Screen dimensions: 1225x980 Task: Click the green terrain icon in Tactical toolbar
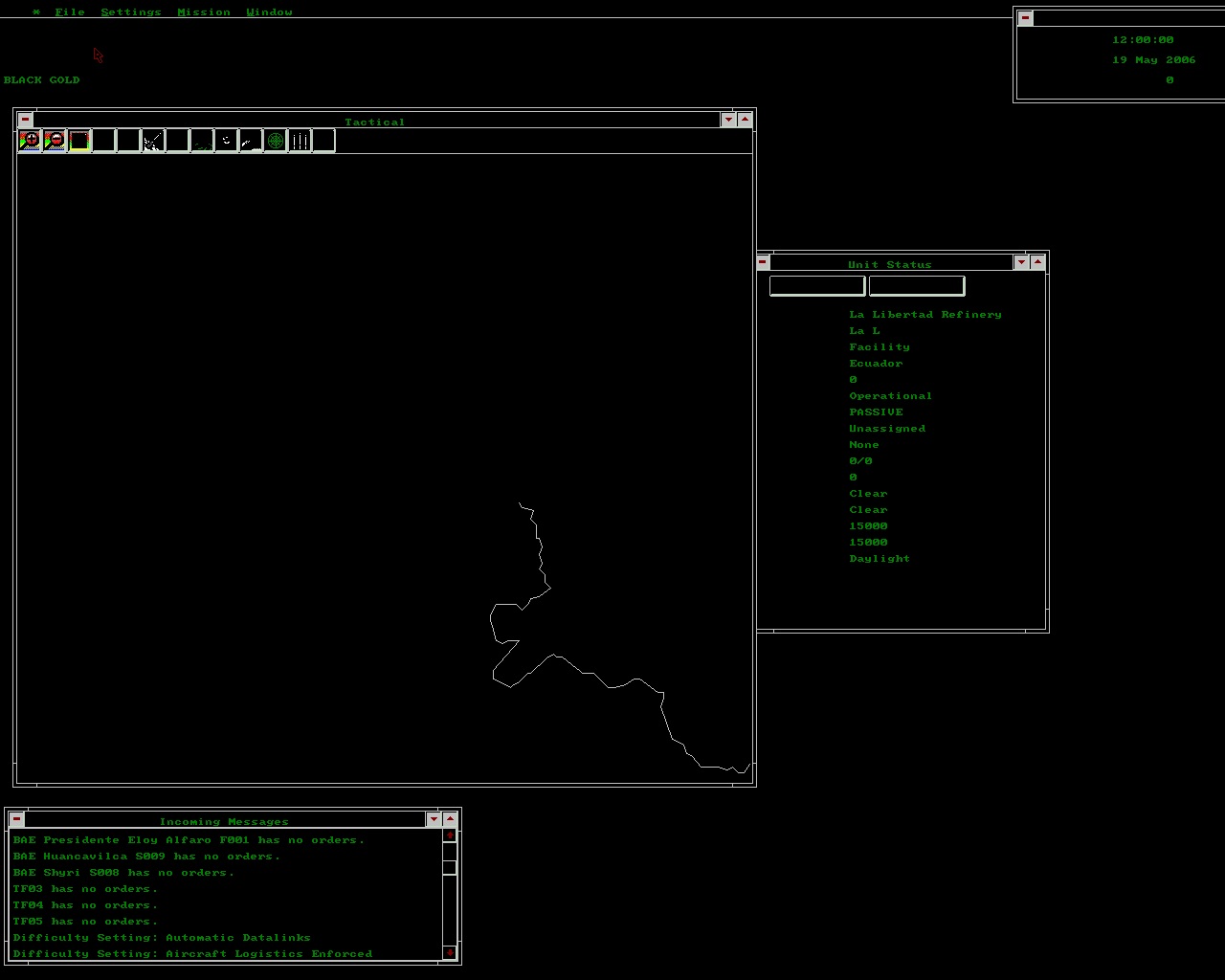[201, 141]
